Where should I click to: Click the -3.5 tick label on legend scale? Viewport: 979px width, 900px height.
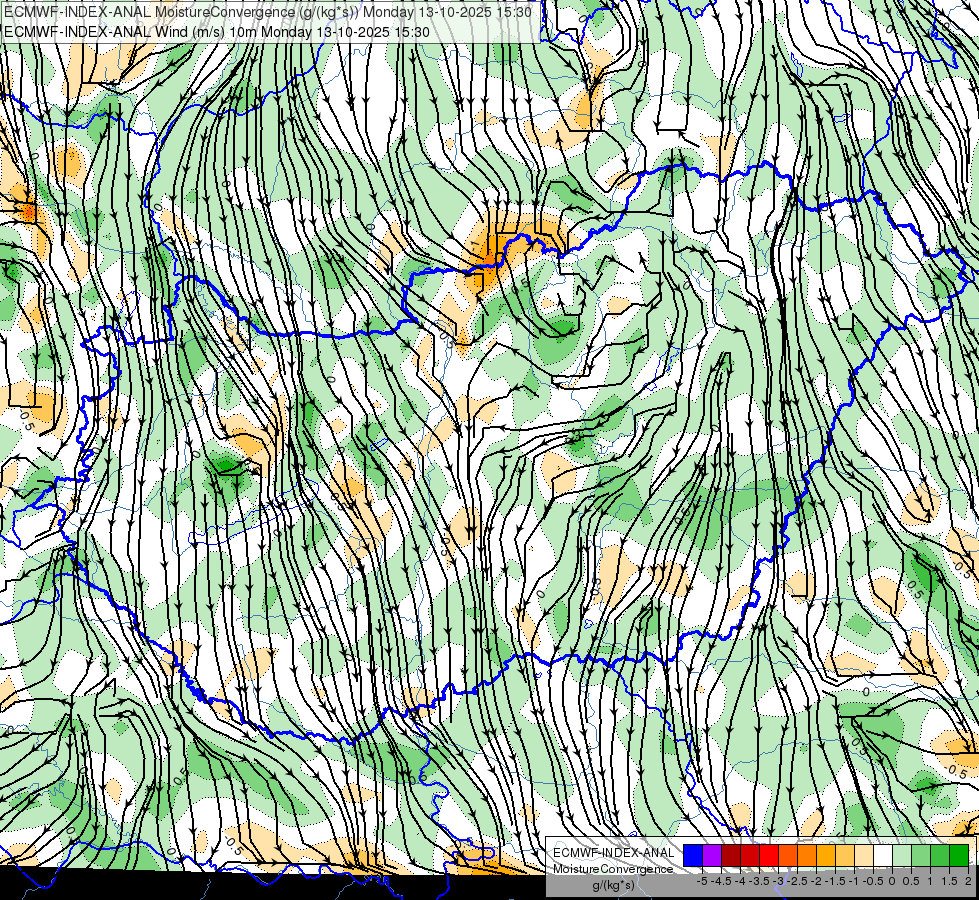coord(759,881)
